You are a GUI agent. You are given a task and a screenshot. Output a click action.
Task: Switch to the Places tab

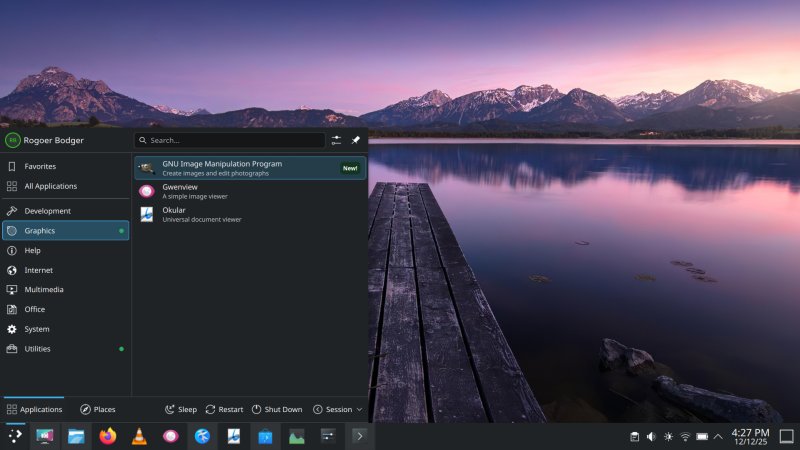[x=98, y=409]
